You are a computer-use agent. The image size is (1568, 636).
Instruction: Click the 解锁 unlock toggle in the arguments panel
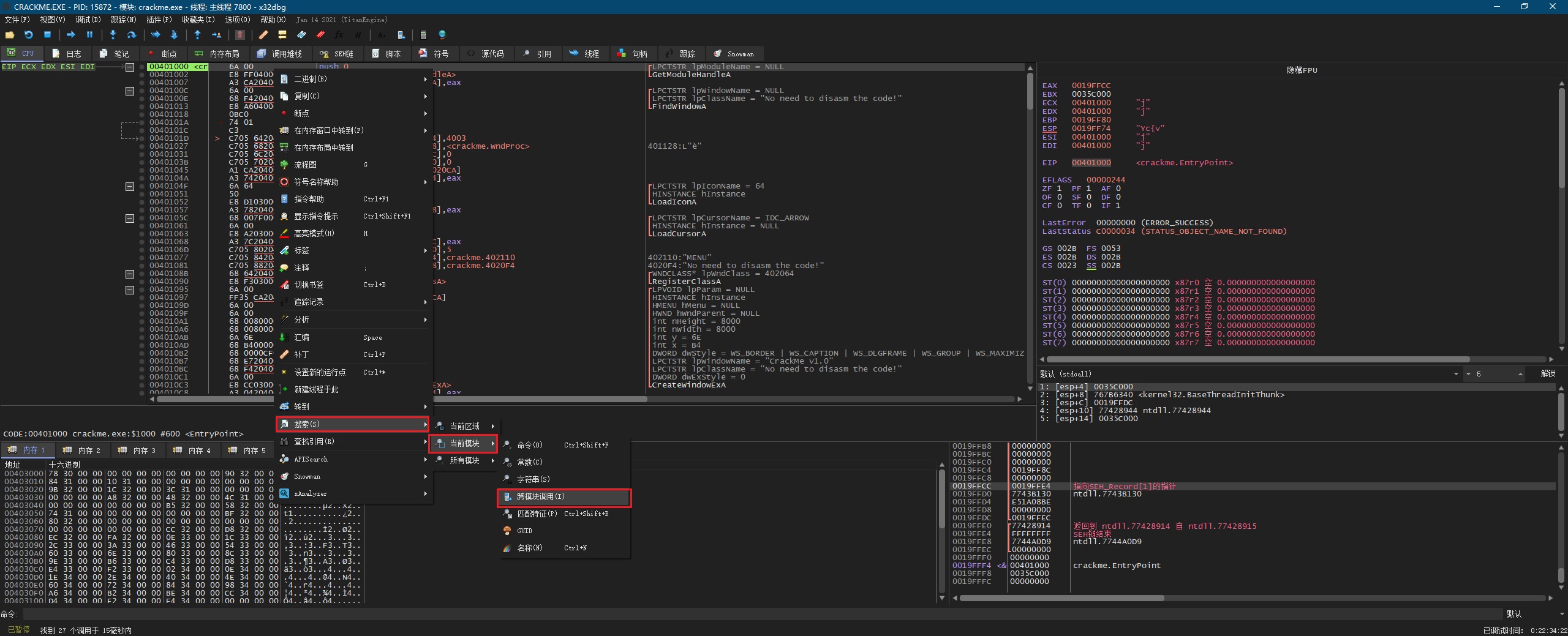click(1547, 373)
